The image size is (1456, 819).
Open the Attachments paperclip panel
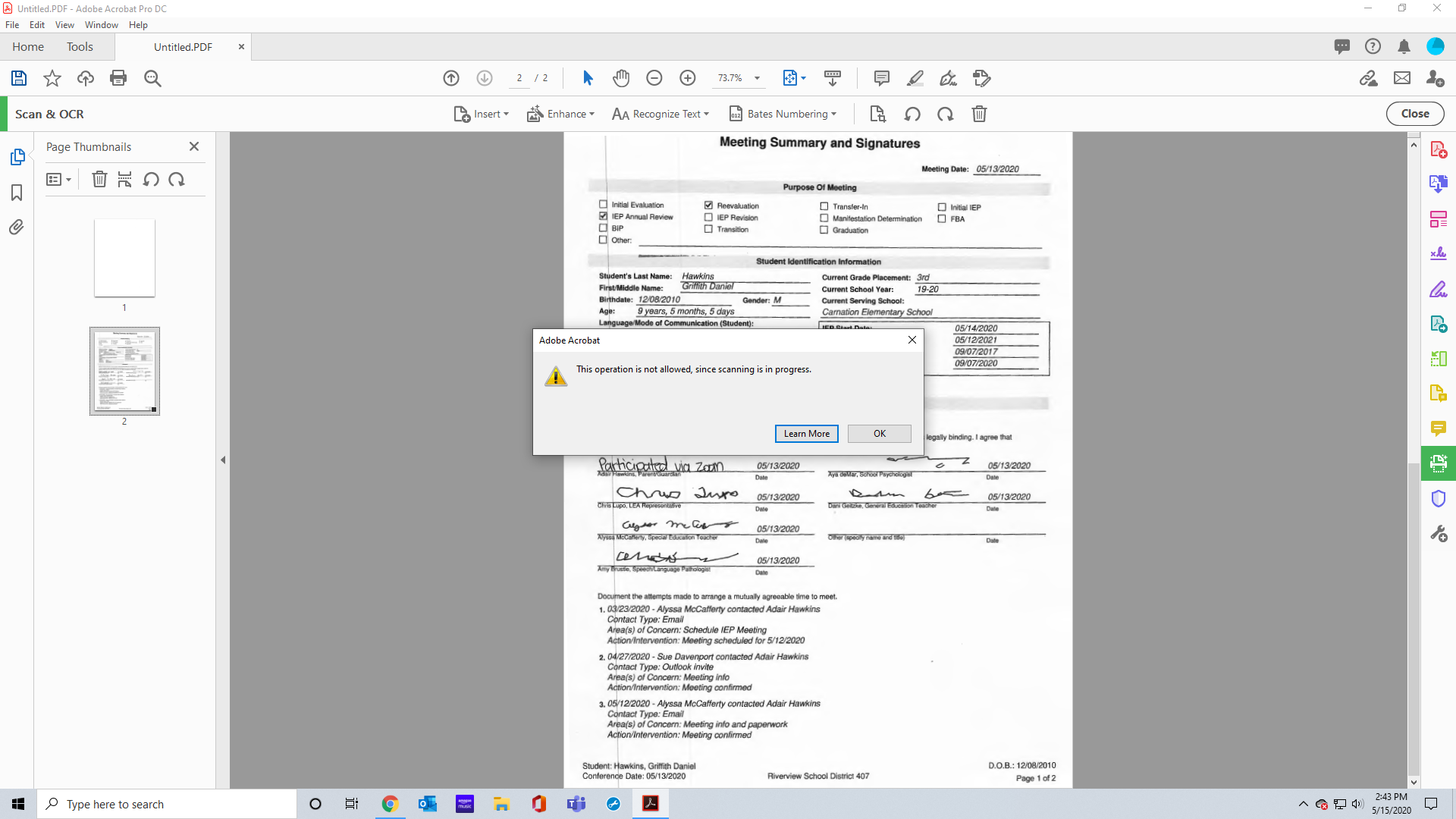[17, 227]
